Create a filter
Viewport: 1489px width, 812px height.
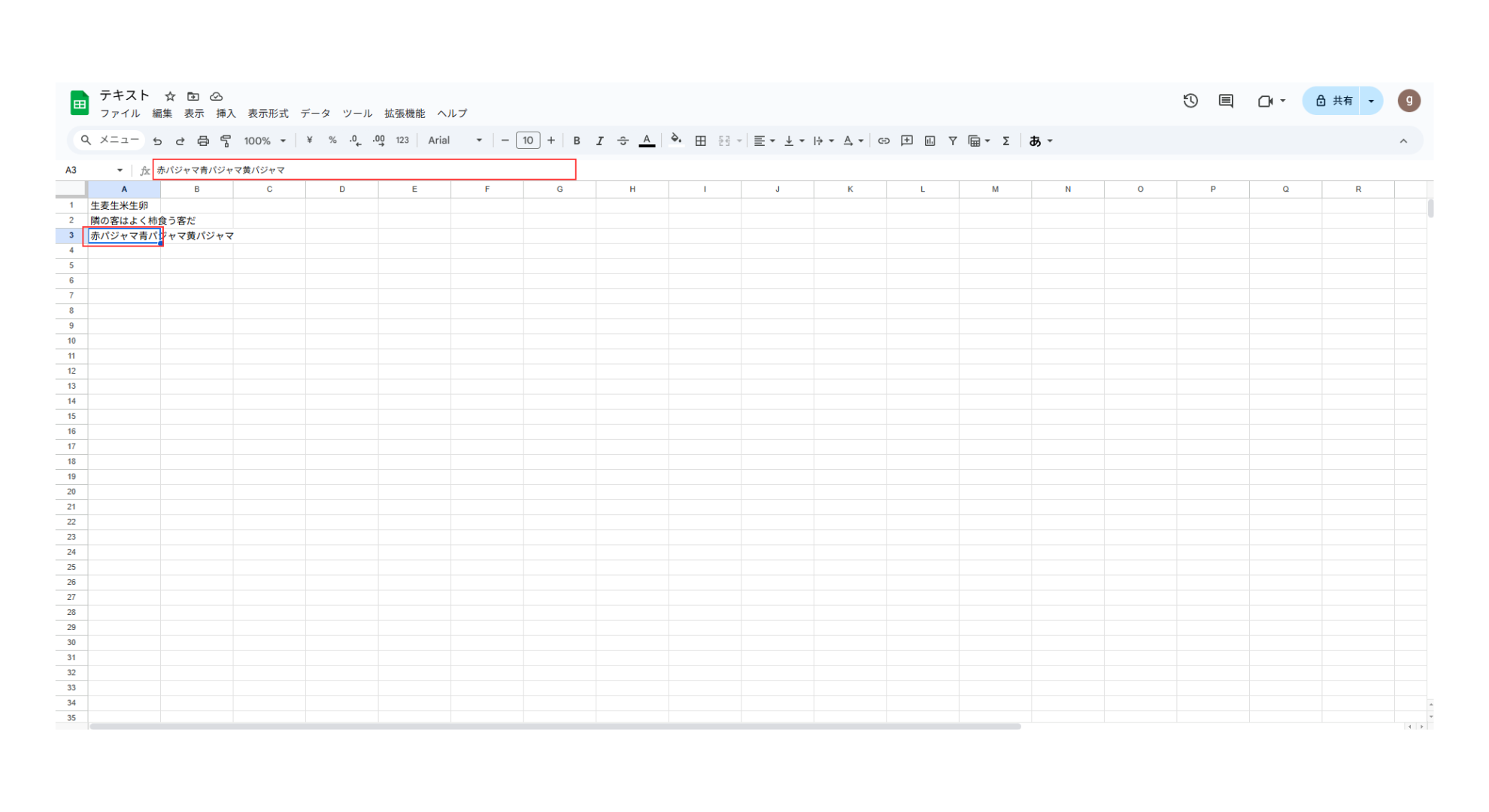click(x=953, y=141)
